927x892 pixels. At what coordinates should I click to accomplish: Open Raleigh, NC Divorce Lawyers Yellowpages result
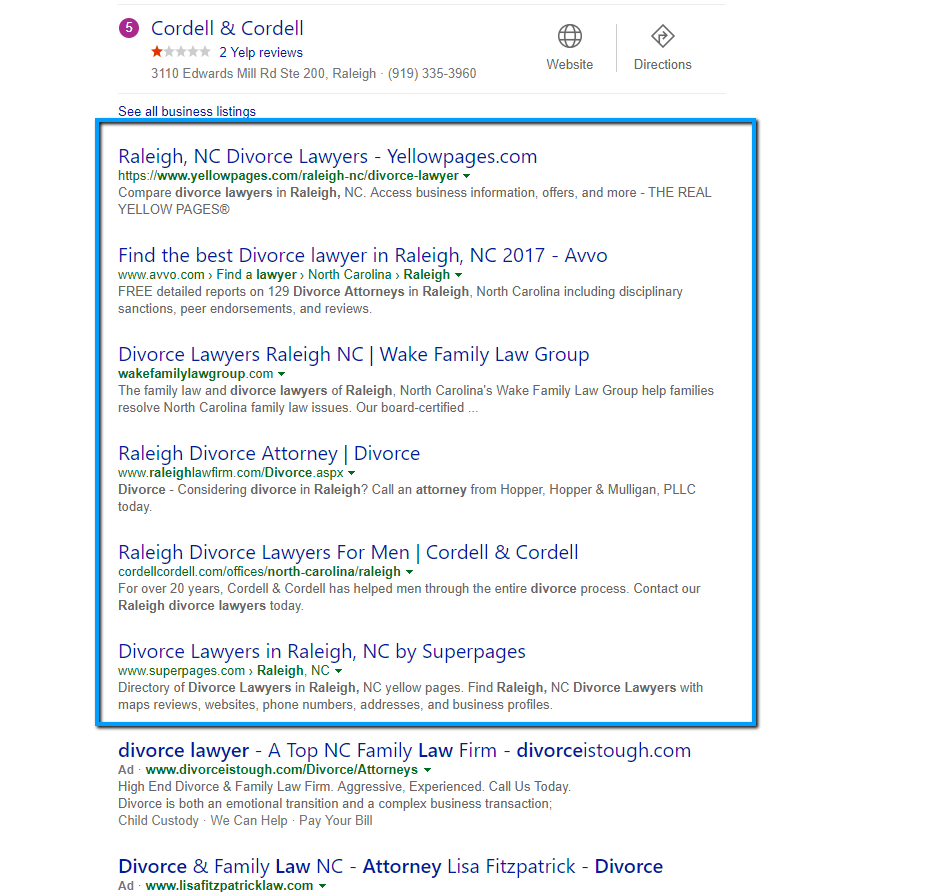328,157
